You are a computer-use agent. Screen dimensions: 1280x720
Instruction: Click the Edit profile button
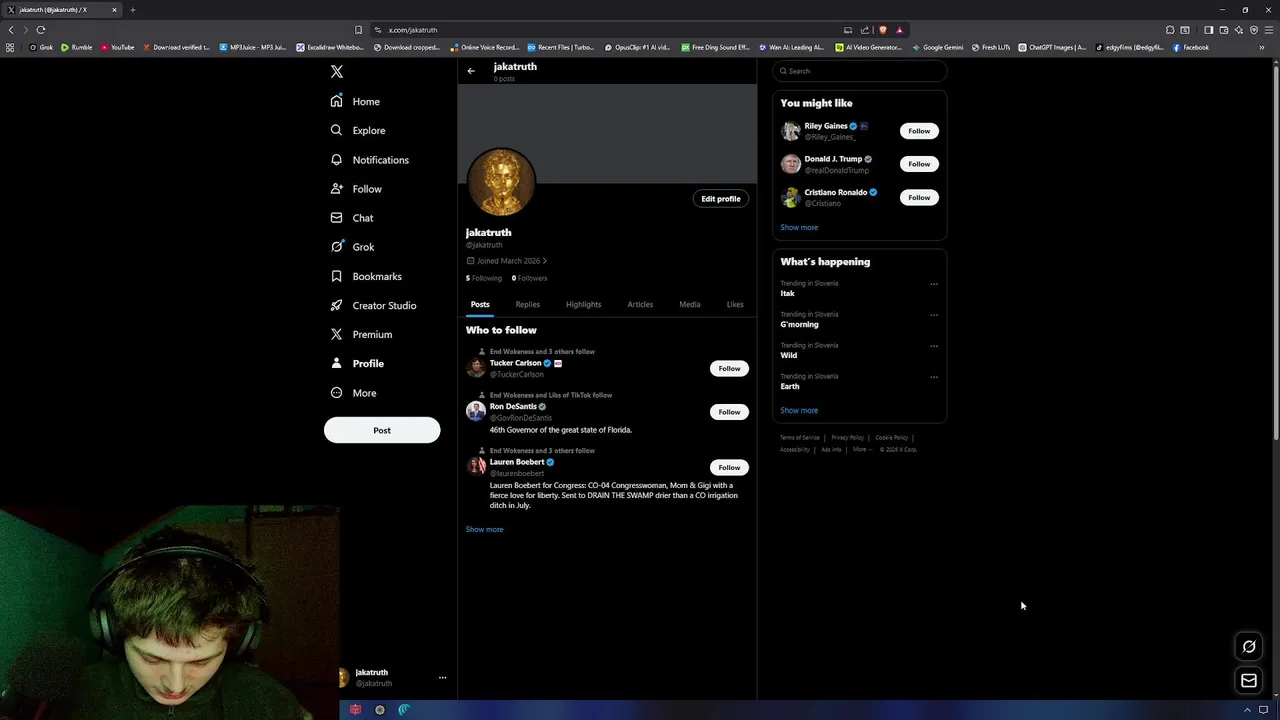point(721,199)
